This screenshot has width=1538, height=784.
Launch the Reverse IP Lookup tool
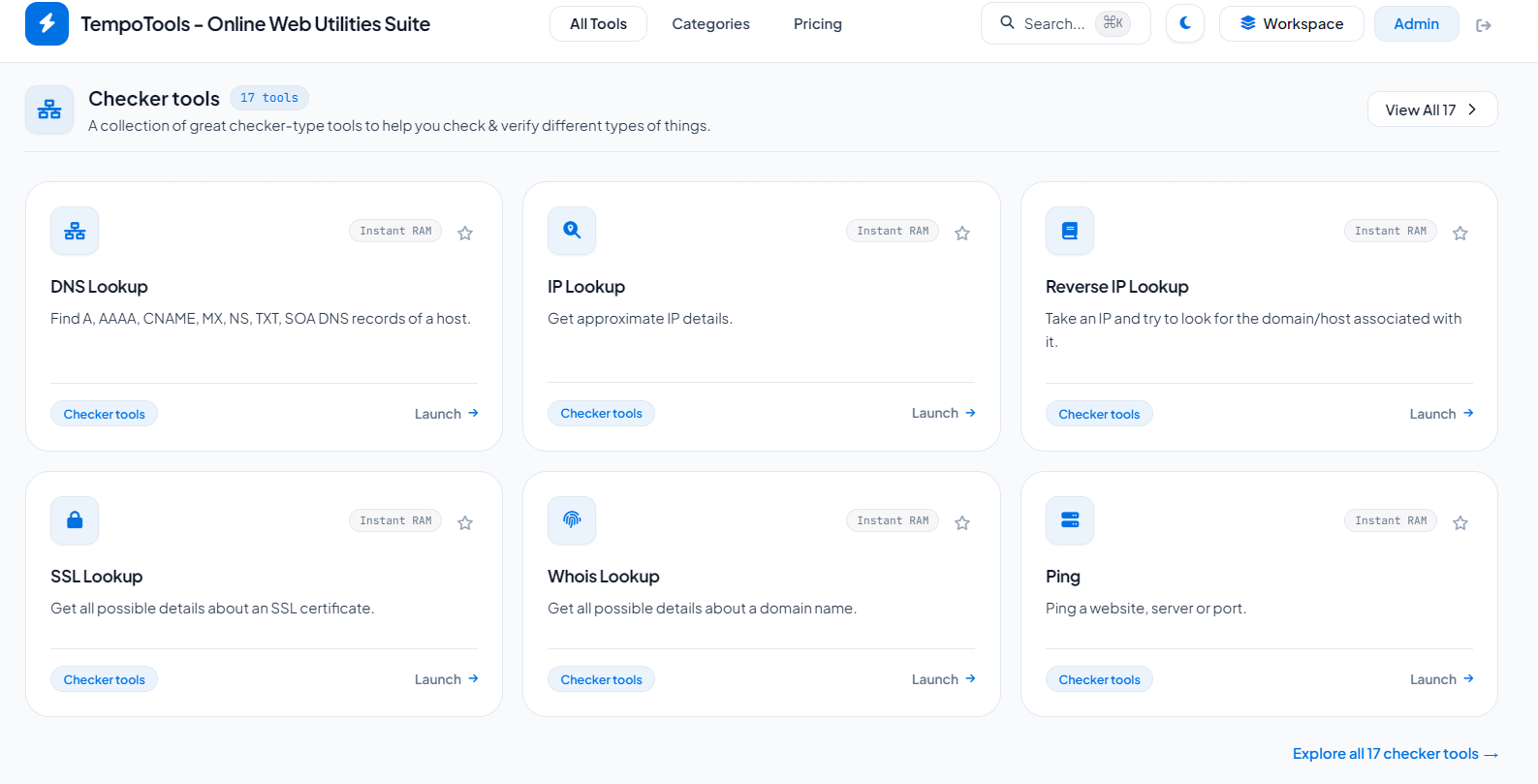point(1442,414)
